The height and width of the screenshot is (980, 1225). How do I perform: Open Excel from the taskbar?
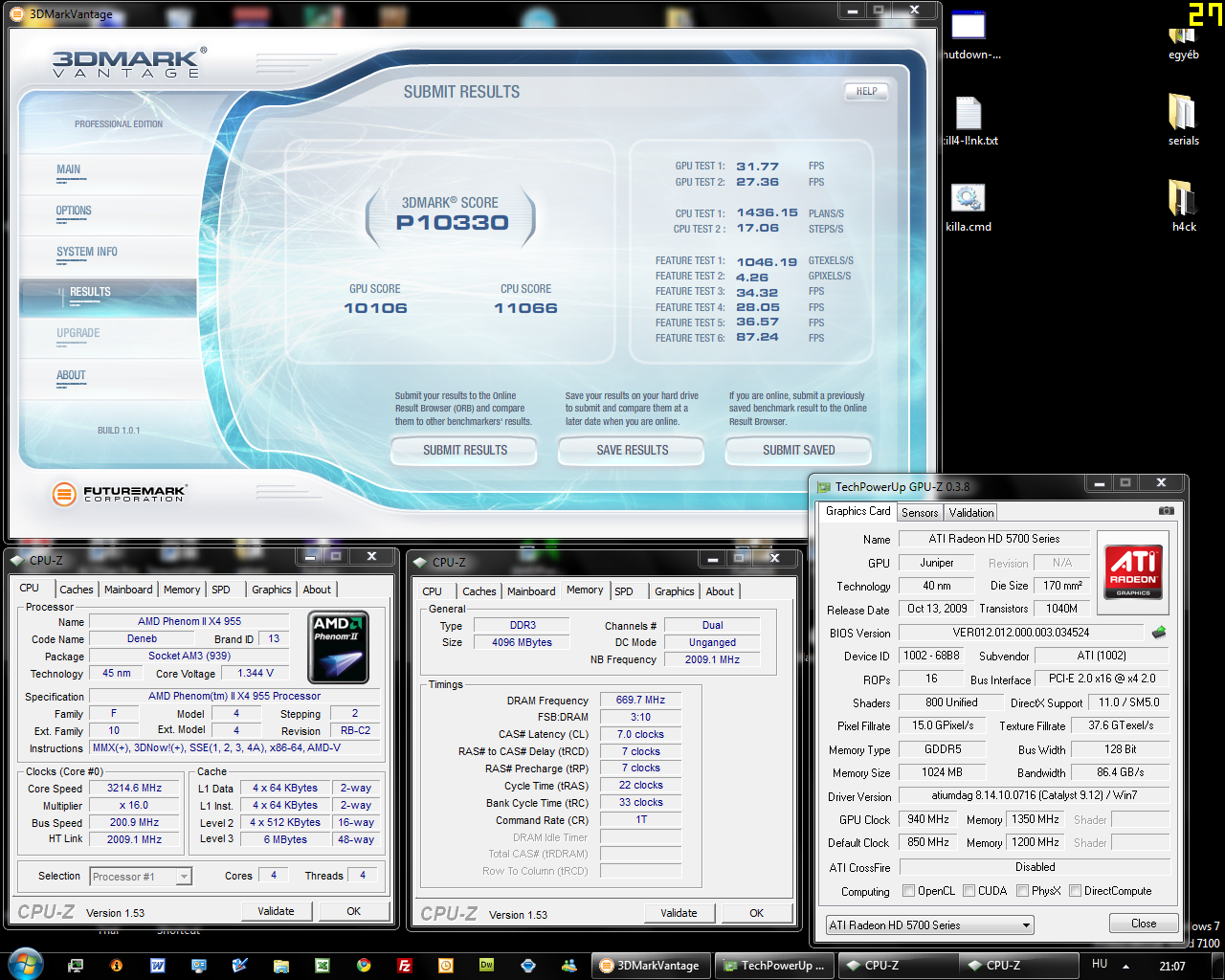tap(323, 966)
